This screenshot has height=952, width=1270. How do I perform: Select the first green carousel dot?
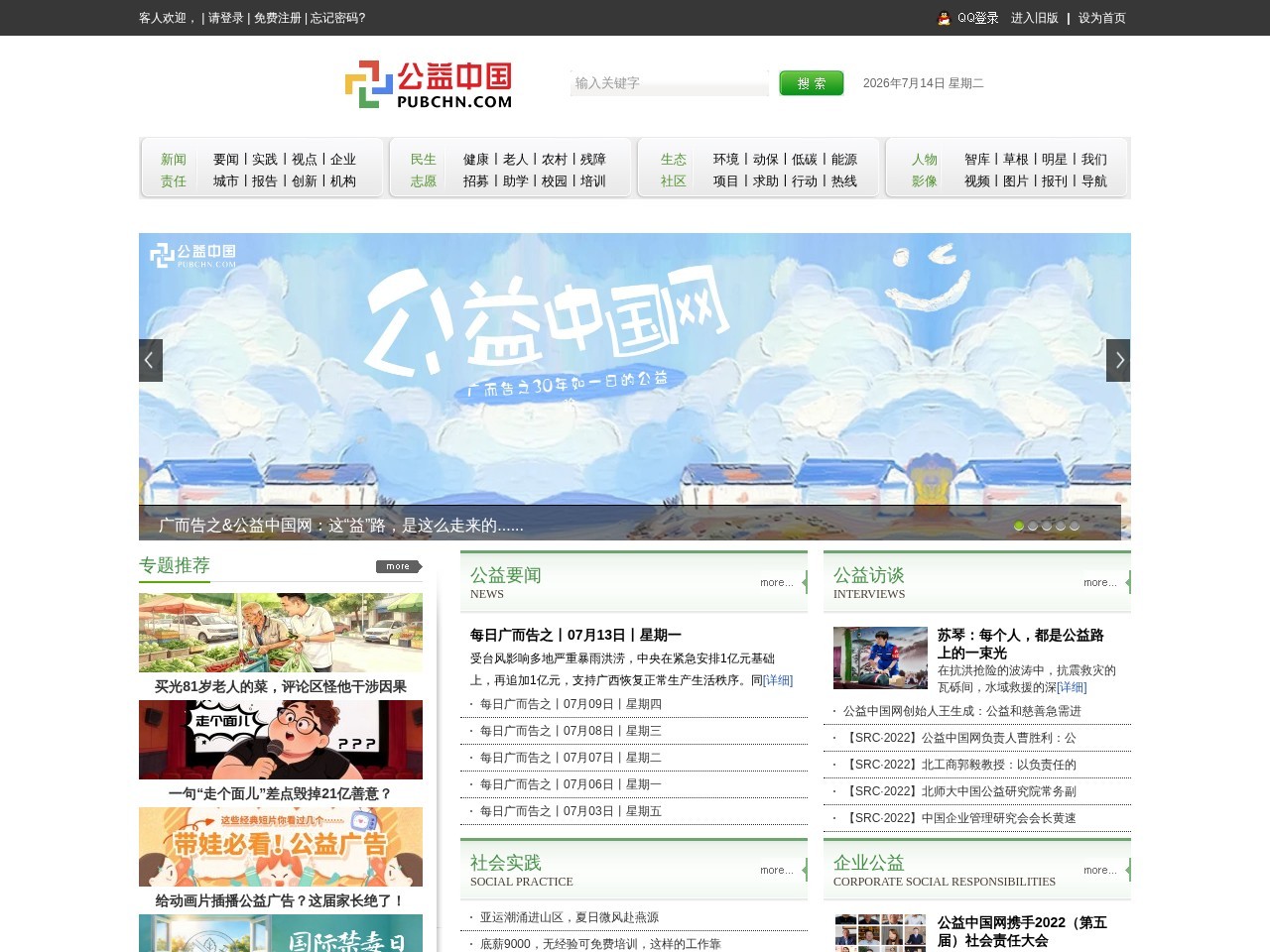point(1019,527)
